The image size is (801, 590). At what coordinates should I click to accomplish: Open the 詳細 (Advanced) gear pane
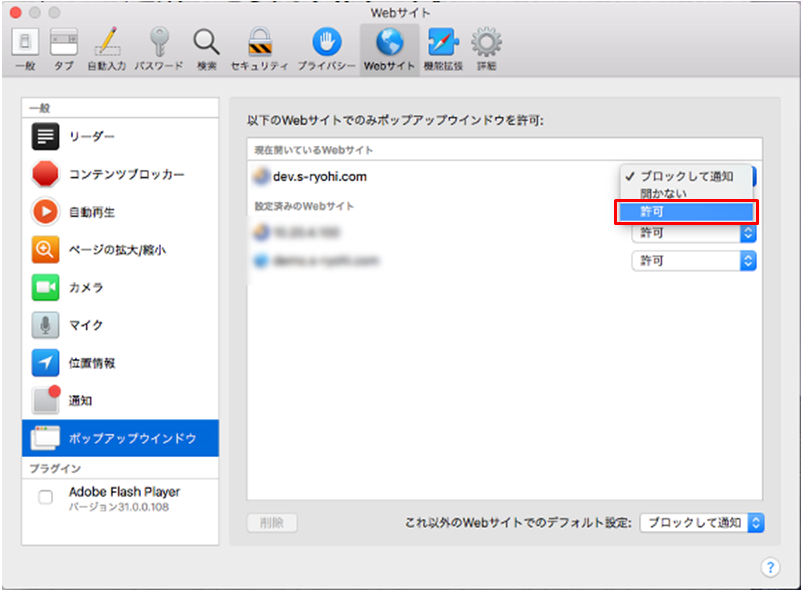click(x=486, y=50)
